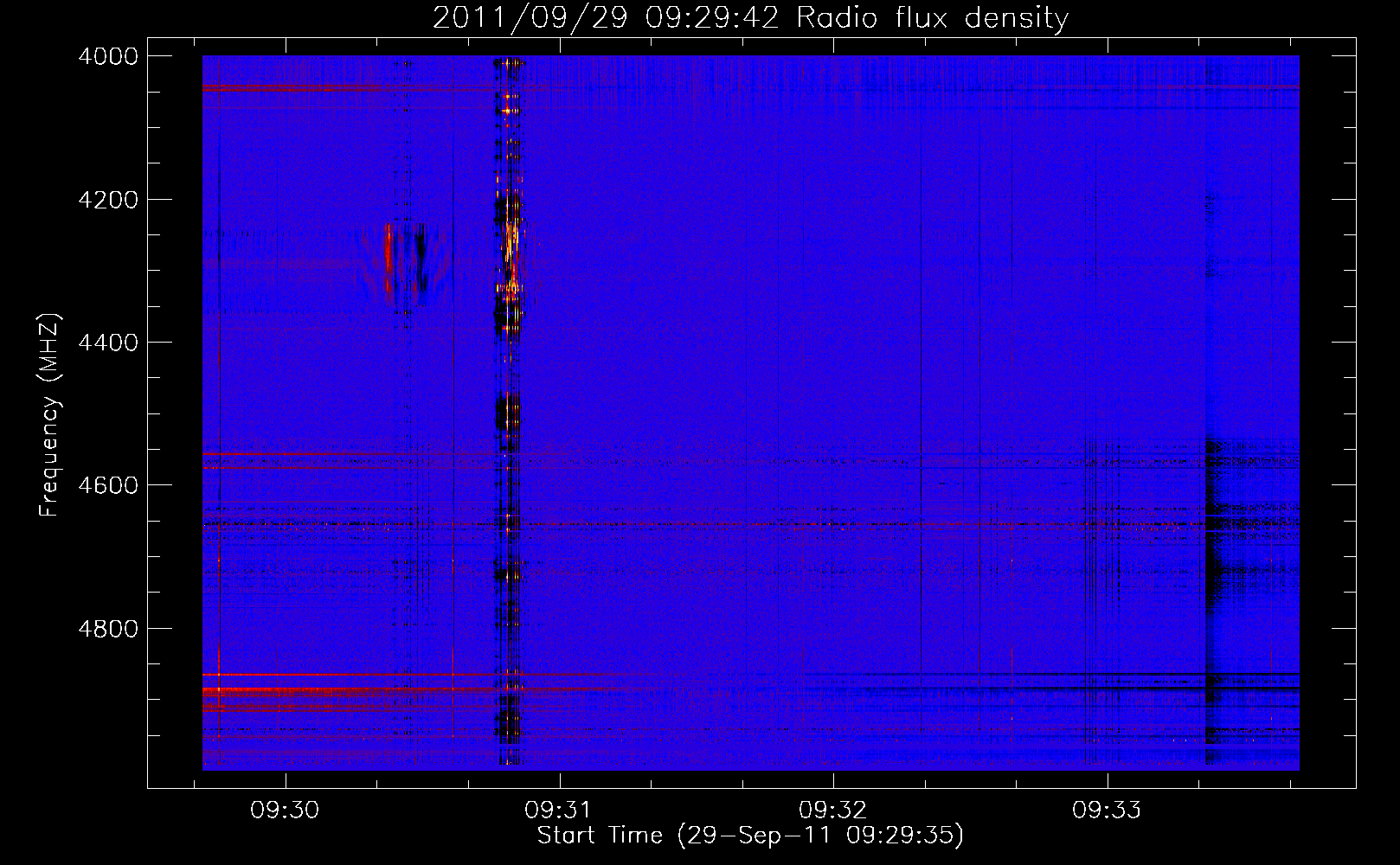Pick the 09:32 time tick label
The image size is (1400, 865).
click(832, 811)
